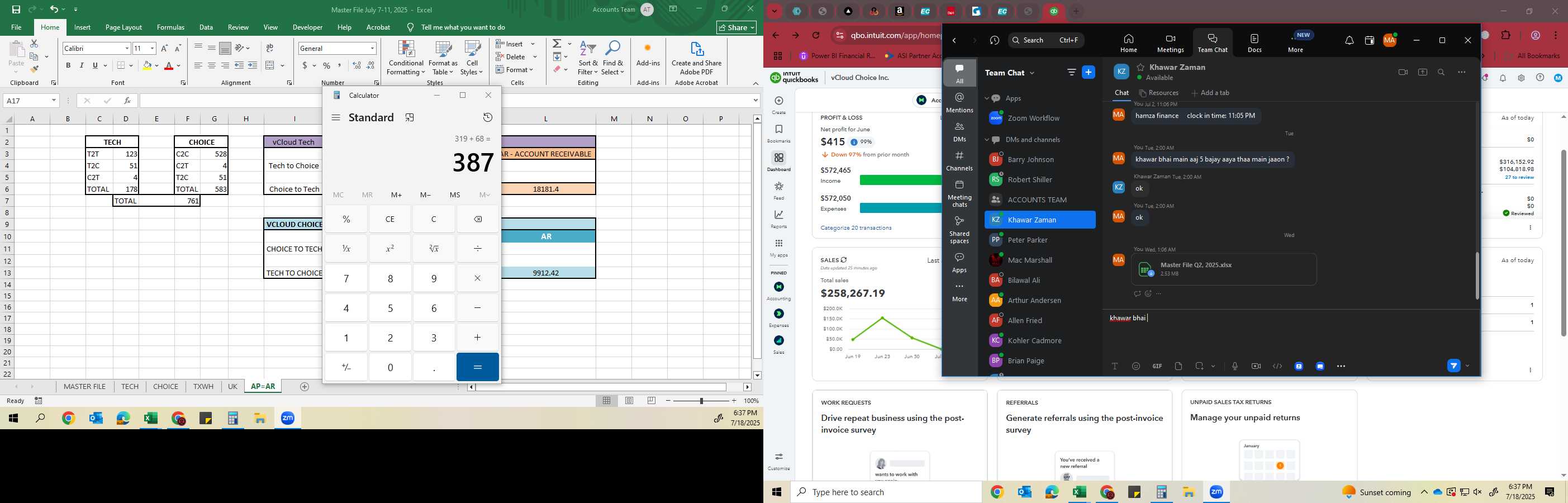This screenshot has width=1568, height=503.
Task: Start a video call with Khawar Zaman
Action: pos(1403,73)
